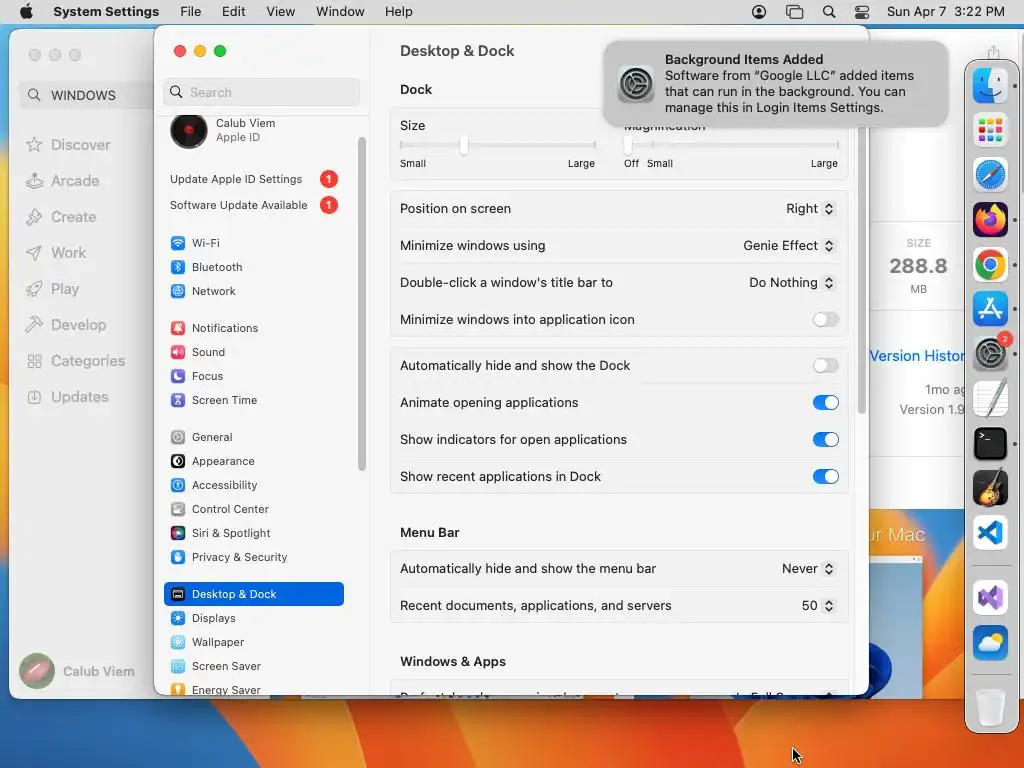
Task: Open Firefox from the Dock
Action: [x=990, y=219]
